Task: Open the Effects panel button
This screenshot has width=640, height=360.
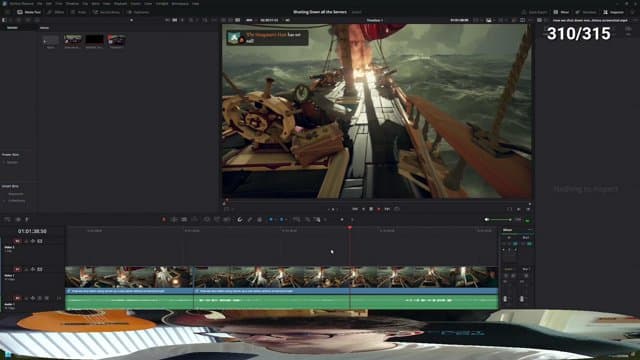Action: click(x=56, y=12)
